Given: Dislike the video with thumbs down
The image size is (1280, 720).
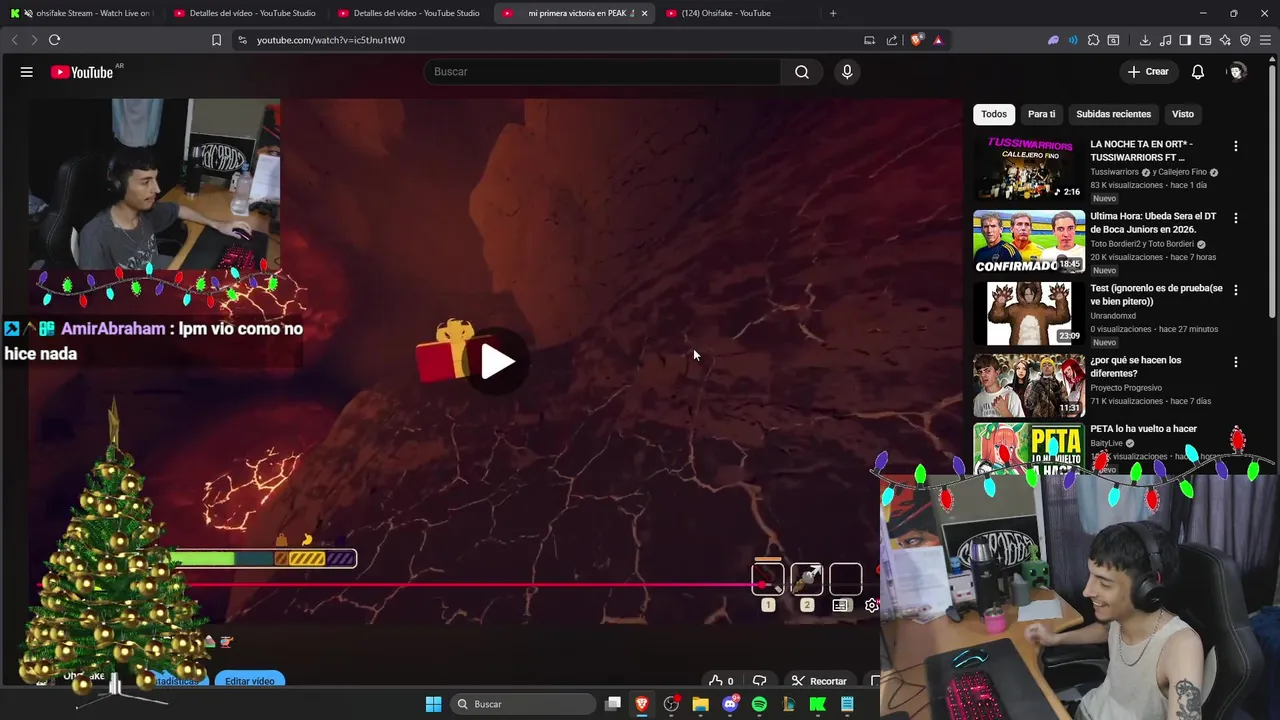Looking at the screenshot, I should tap(760, 681).
